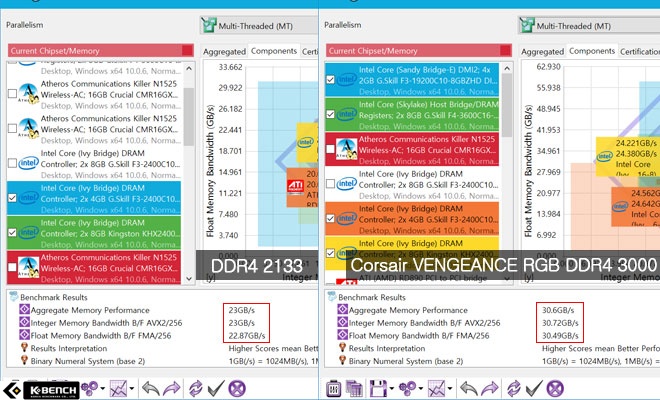The image size is (660, 400).
Task: Click Multi-Threaded icon in left window
Action: click(209, 25)
